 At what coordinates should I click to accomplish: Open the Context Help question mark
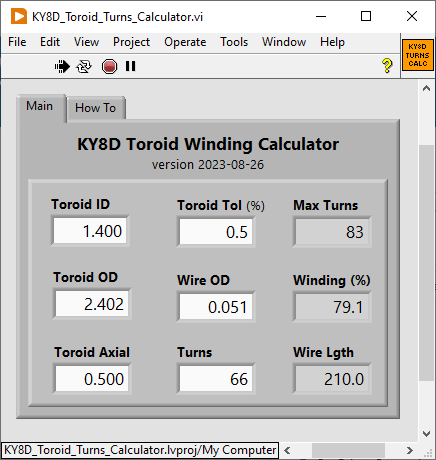point(387,66)
